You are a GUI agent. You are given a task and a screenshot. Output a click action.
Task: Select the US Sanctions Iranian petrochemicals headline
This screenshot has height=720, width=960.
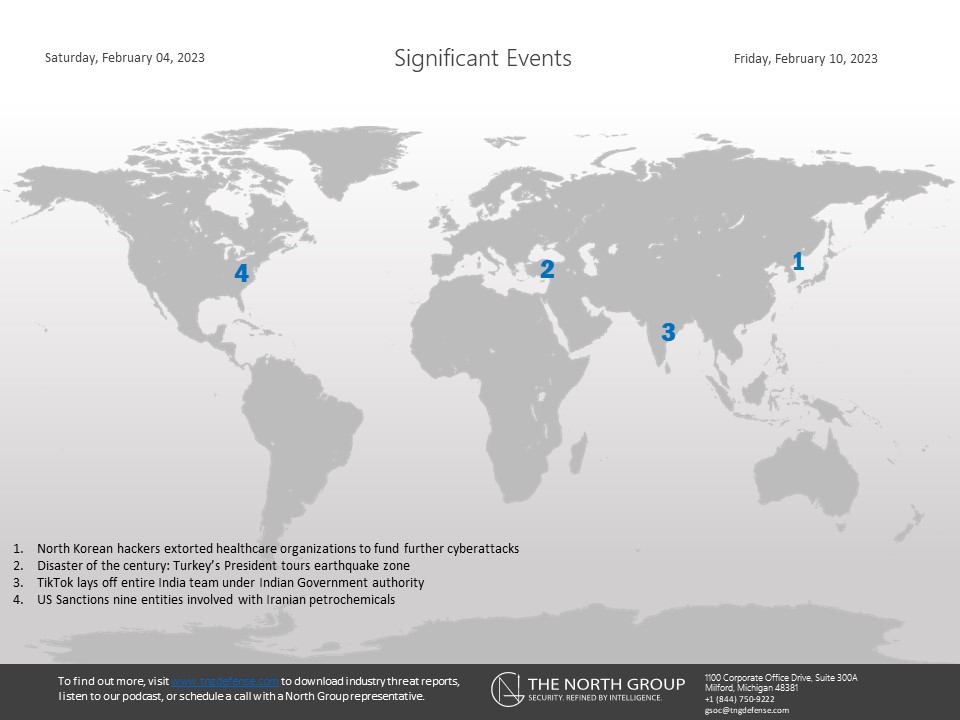[x=216, y=600]
